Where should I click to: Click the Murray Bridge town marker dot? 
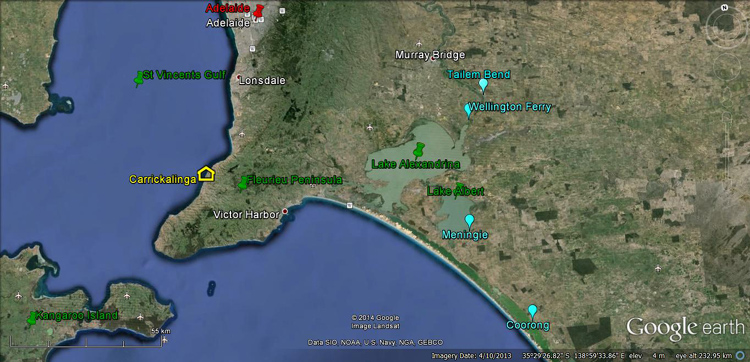(x=433, y=59)
